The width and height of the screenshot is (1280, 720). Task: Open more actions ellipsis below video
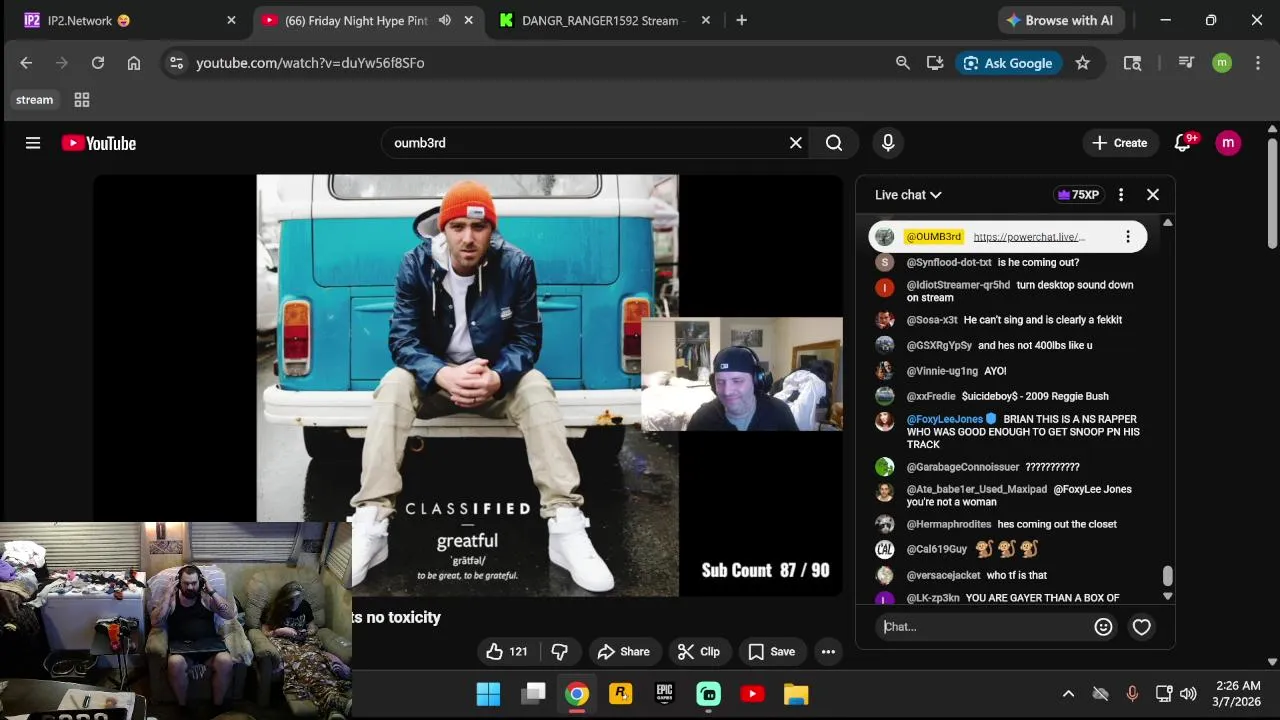tap(828, 652)
